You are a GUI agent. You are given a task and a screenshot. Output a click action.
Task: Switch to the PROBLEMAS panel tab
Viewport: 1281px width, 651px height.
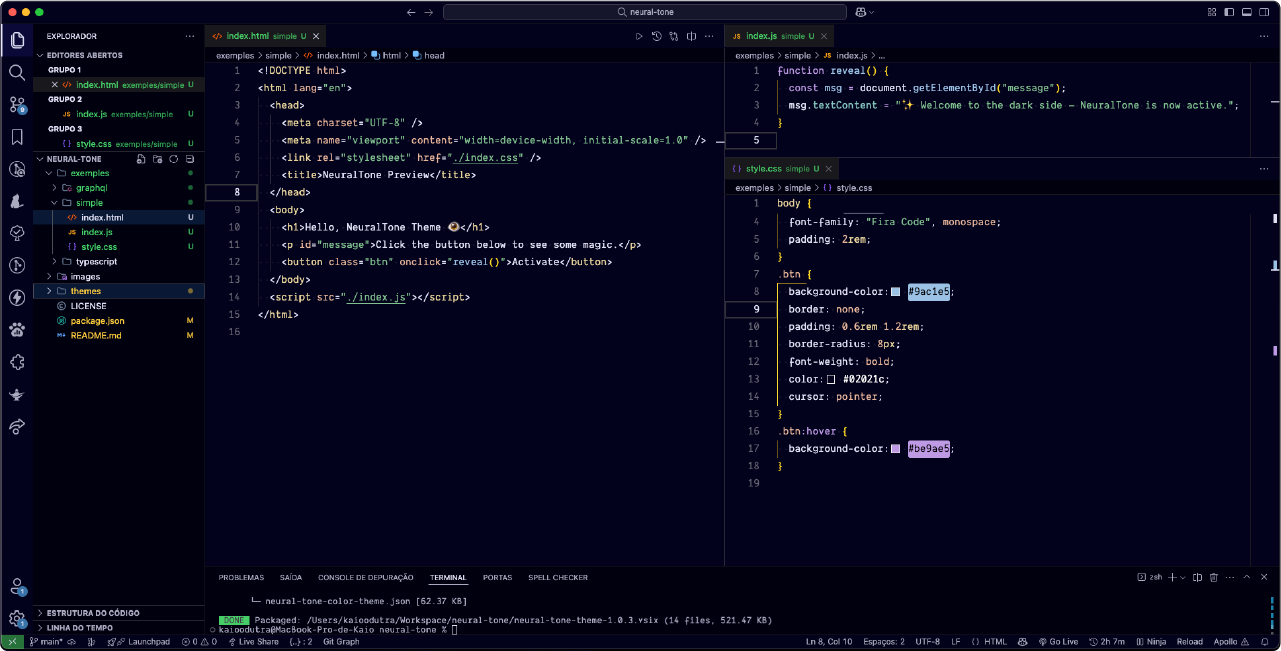pyautogui.click(x=241, y=577)
